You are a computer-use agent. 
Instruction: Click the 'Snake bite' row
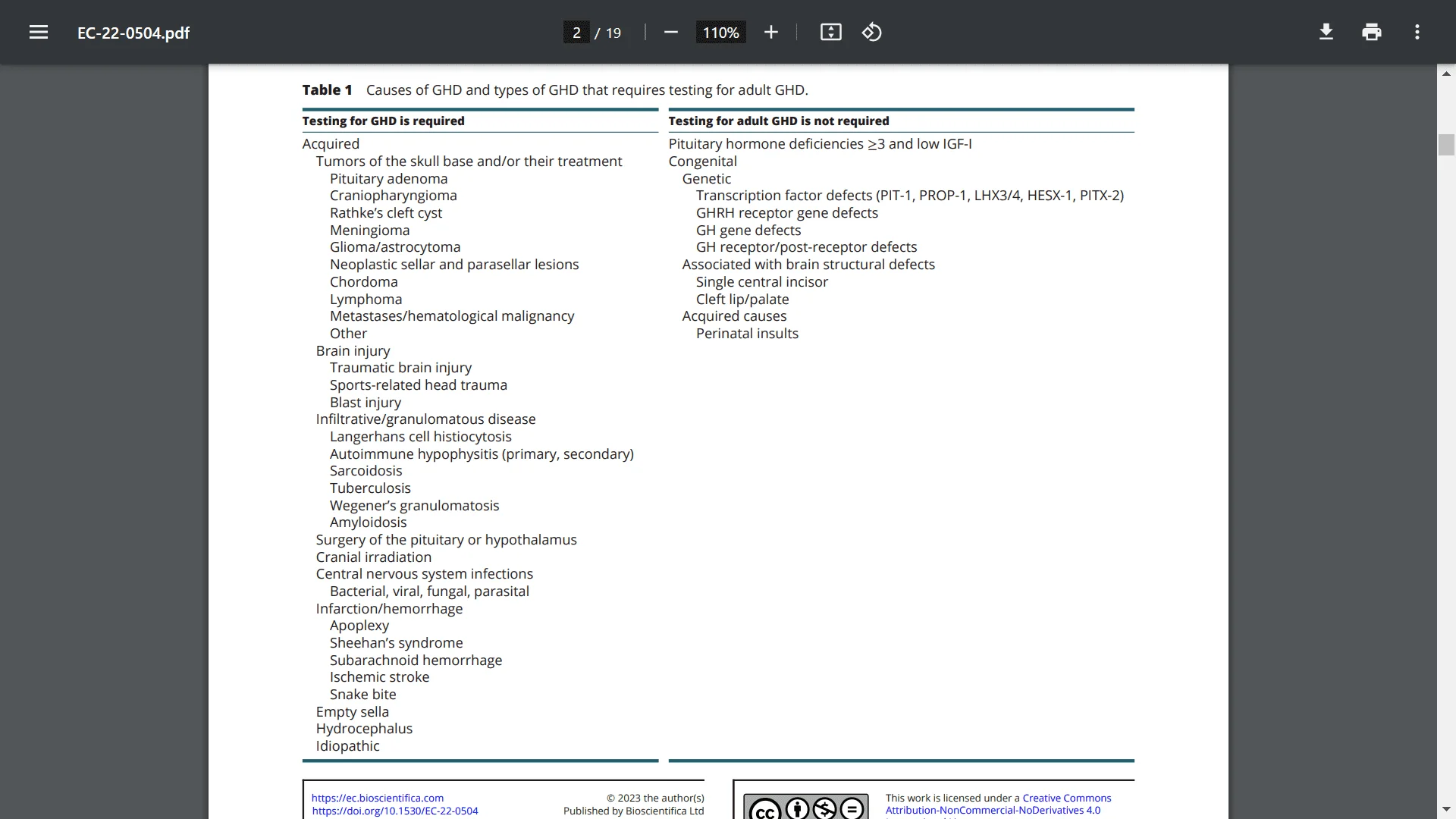[362, 694]
